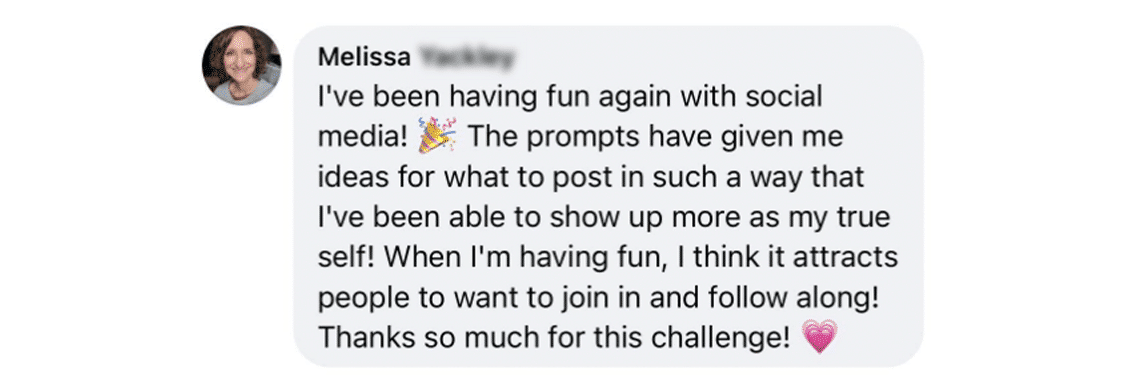Click the blurred surname next to Melissa
The width and height of the screenshot is (1128, 392).
pos(466,58)
